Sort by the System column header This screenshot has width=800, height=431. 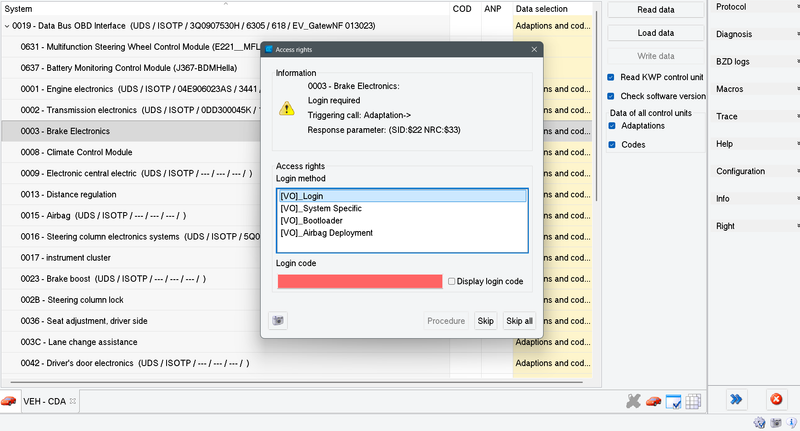[224, 9]
